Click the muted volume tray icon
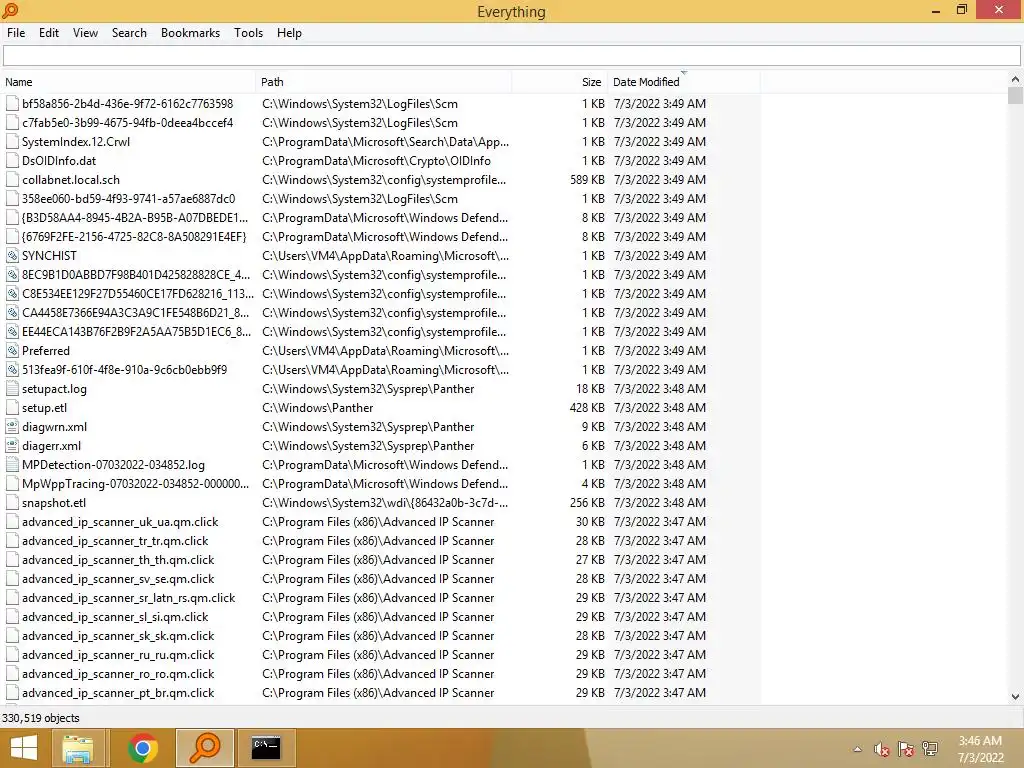 tap(882, 750)
